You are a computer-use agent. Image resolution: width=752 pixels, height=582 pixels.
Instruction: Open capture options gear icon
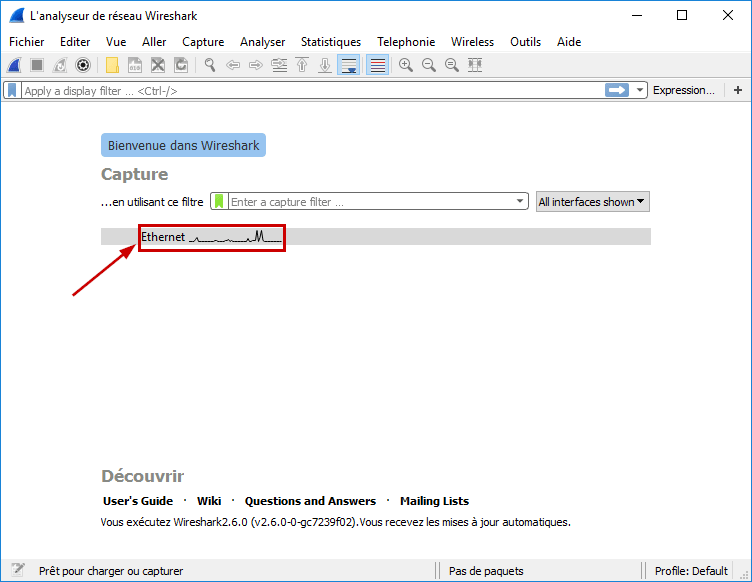(83, 65)
